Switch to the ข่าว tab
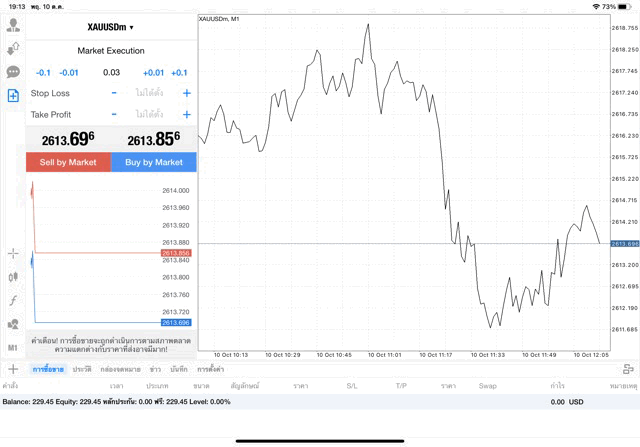Image resolution: width=640 pixels, height=447 pixels. [155, 370]
